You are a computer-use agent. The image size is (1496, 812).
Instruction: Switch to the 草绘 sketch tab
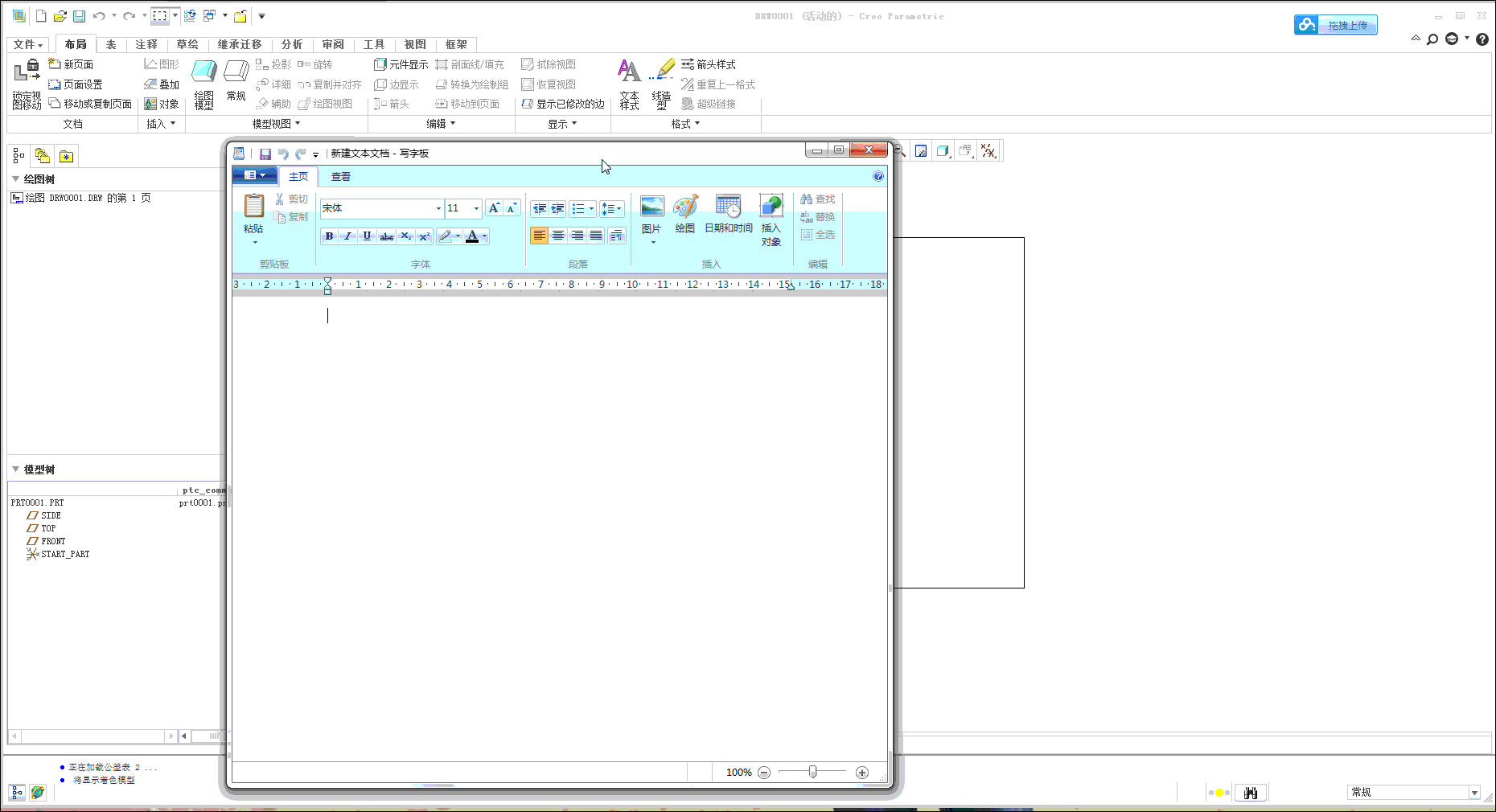pyautogui.click(x=187, y=44)
